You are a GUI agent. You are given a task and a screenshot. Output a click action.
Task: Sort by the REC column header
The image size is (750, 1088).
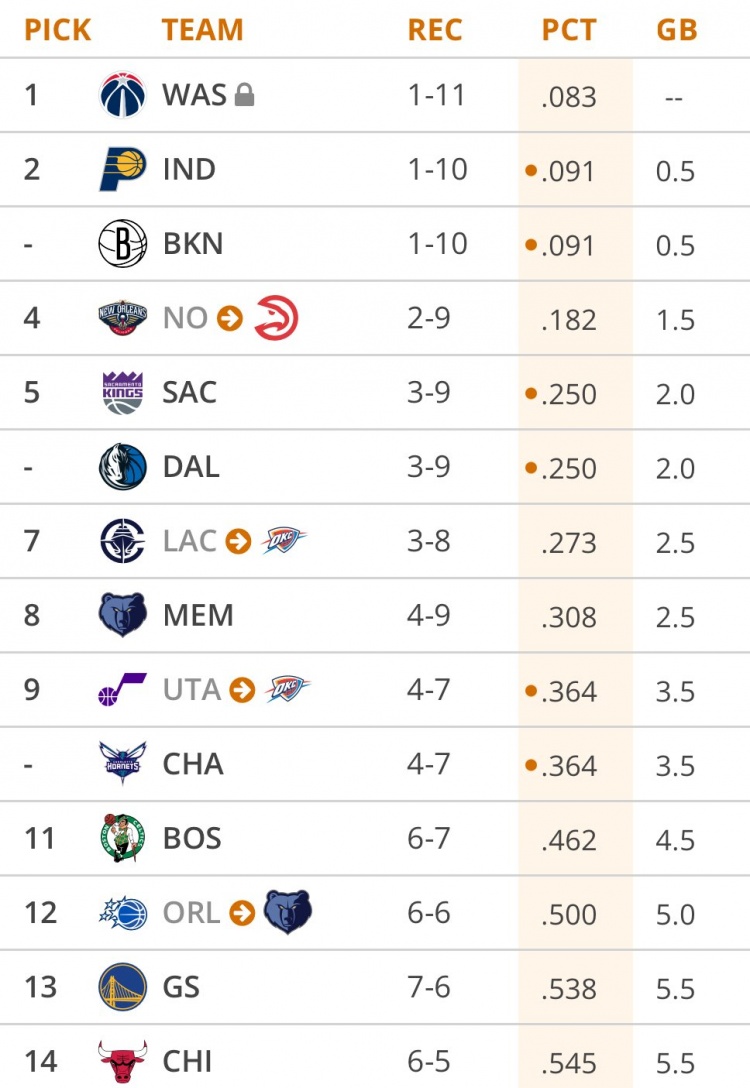(x=435, y=30)
